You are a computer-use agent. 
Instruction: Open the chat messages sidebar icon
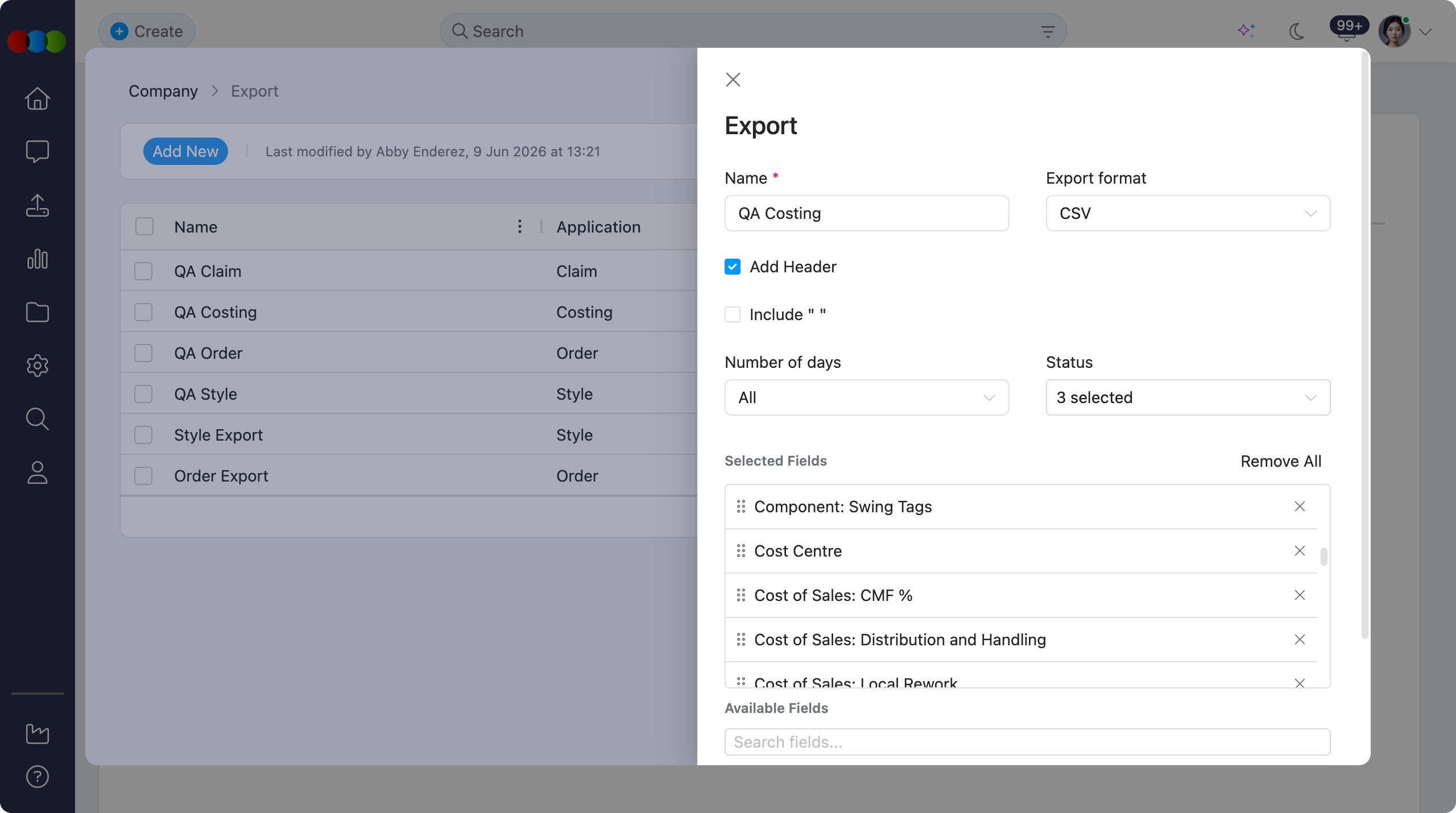38,152
